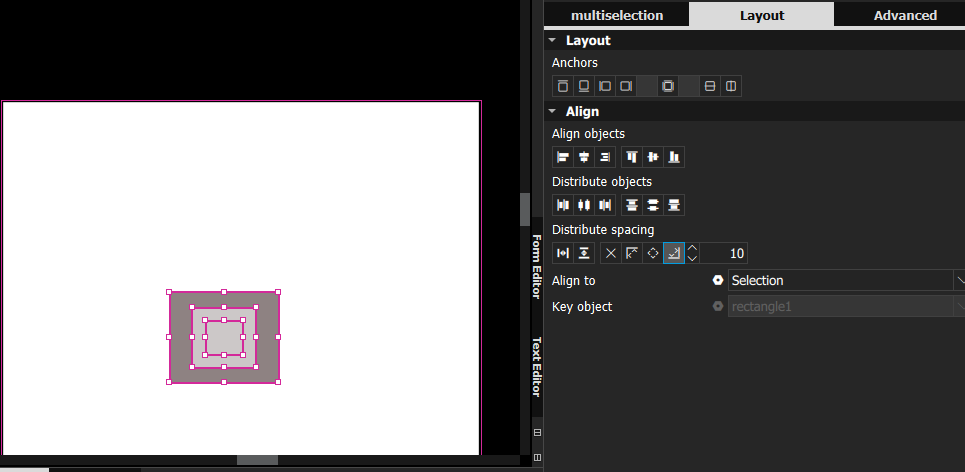Distribute horizontal spacing between objects

click(x=563, y=253)
